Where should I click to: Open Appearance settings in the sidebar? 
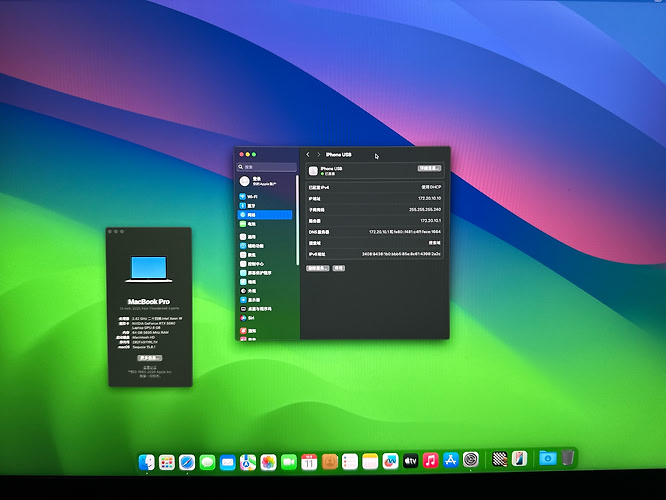point(265,291)
